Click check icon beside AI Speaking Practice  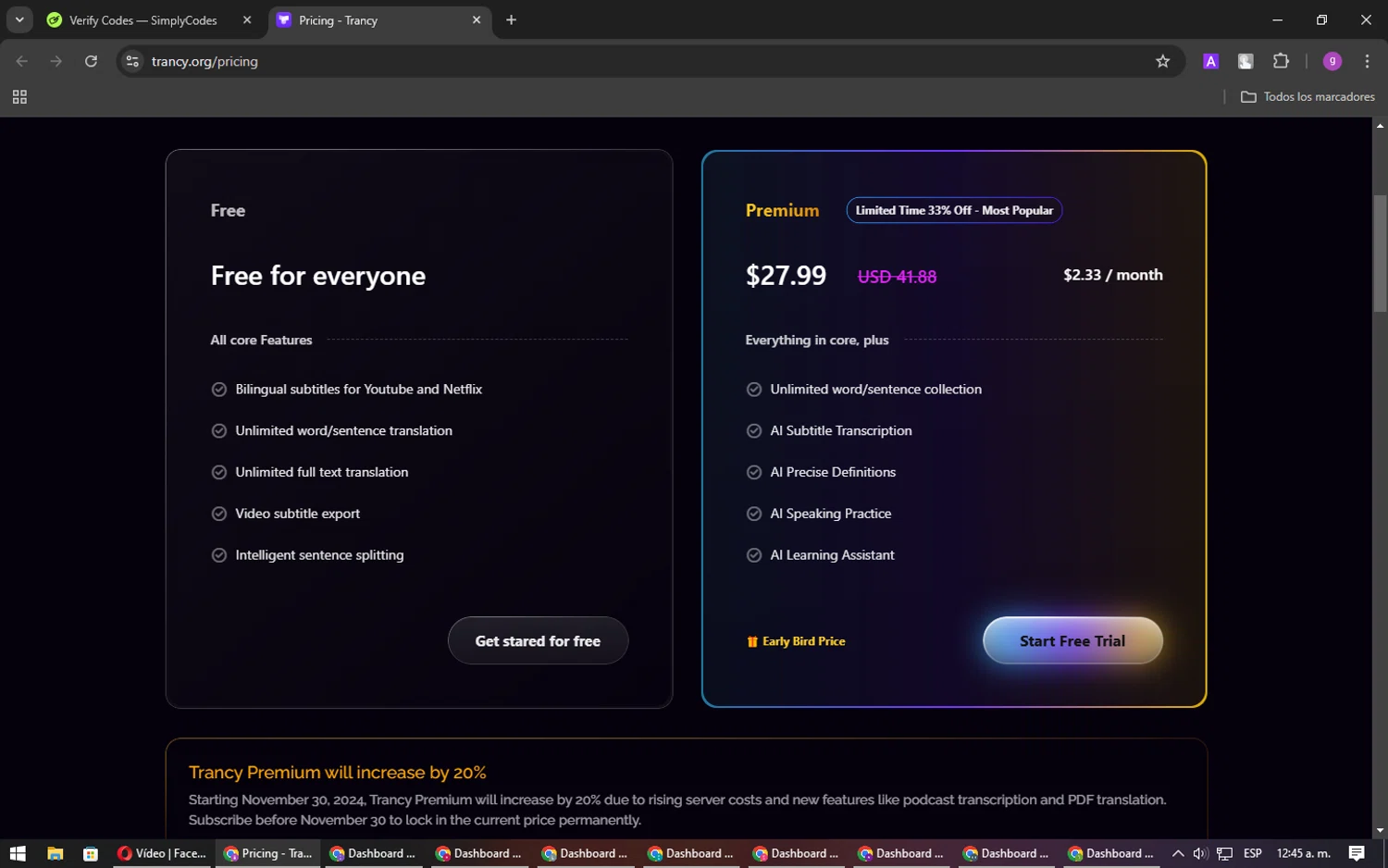tap(754, 514)
